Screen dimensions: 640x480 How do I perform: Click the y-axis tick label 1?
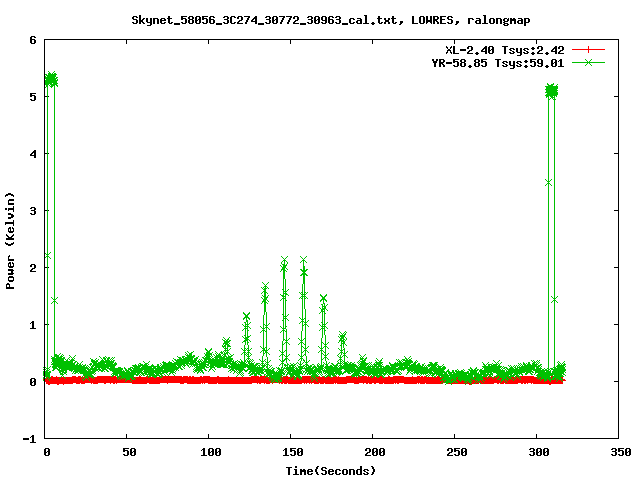point(33,325)
